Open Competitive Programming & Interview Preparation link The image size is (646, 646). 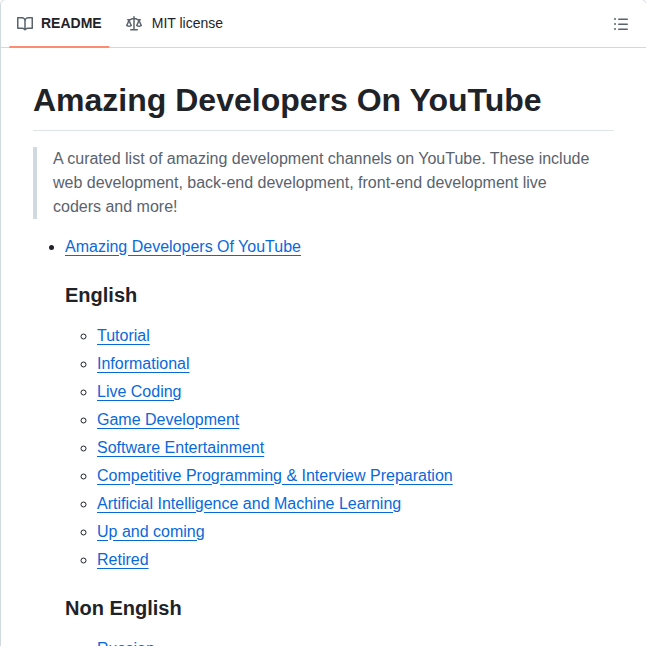pyautogui.click(x=275, y=476)
